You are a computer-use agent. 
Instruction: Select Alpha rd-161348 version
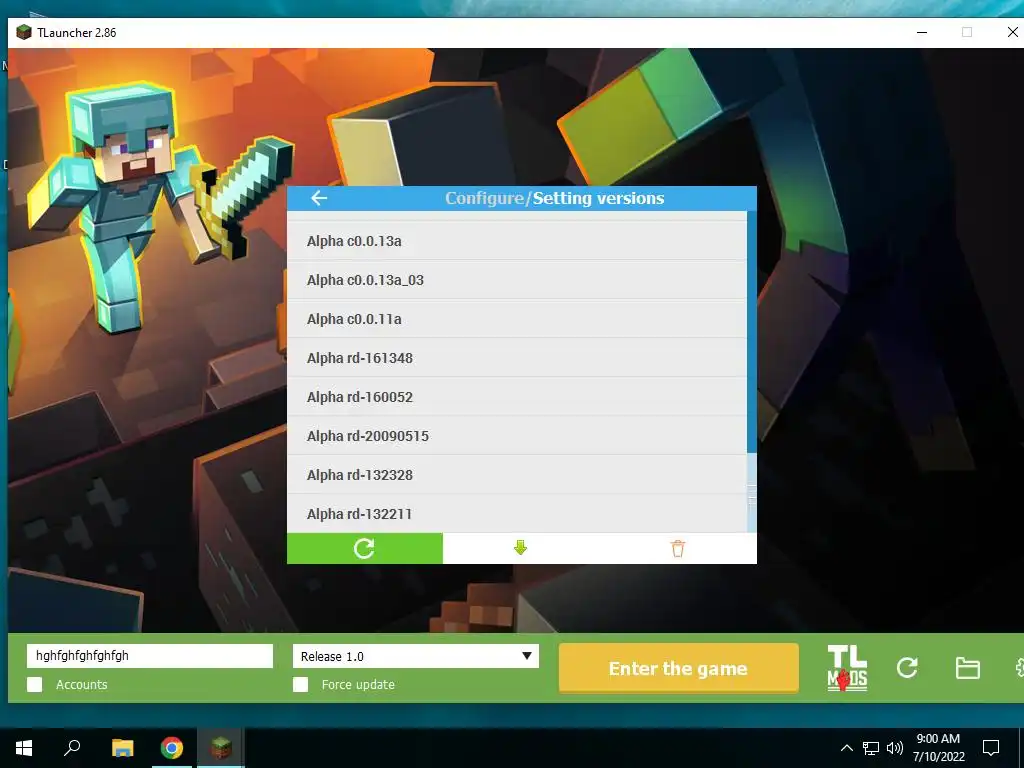coord(517,358)
